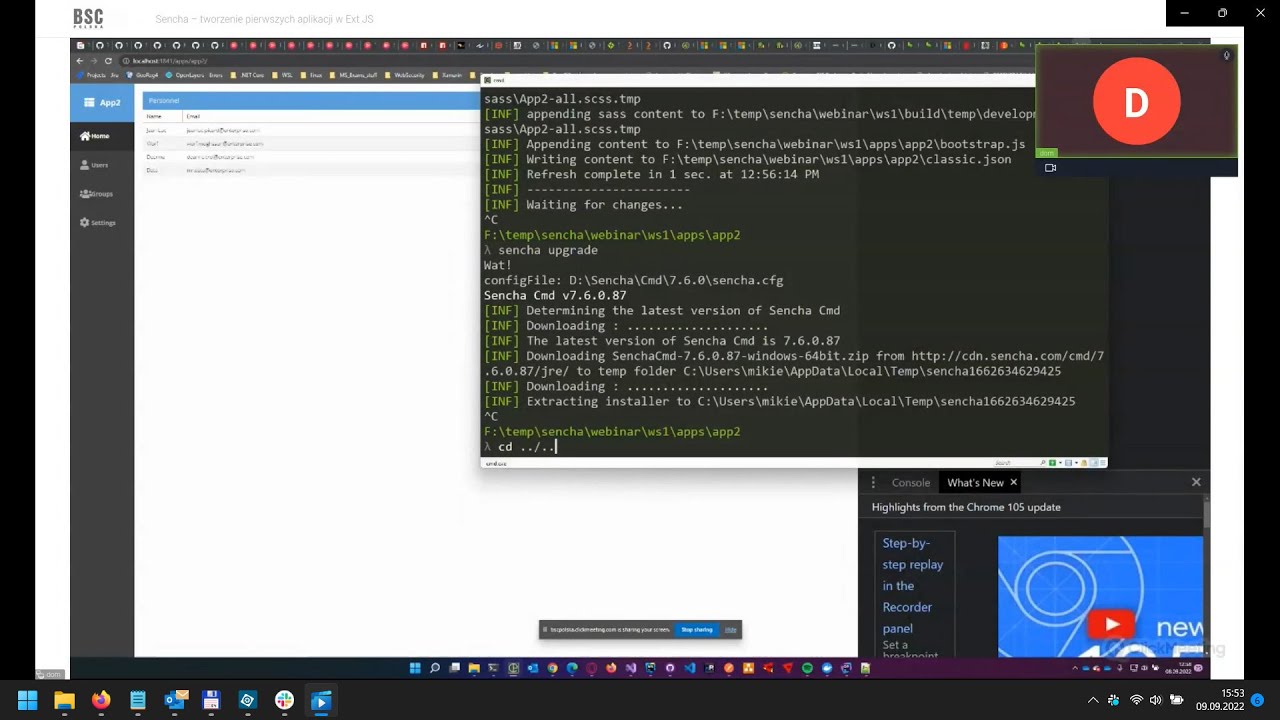Image resolution: width=1280 pixels, height=720 pixels.
Task: Open File Explorer from the host taskbar
Action: (64, 701)
